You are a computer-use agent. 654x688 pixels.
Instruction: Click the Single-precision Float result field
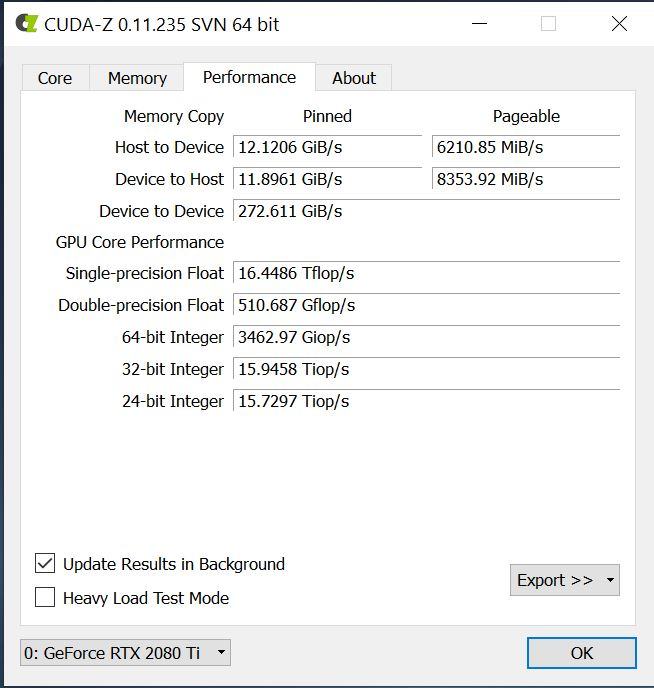[426, 273]
